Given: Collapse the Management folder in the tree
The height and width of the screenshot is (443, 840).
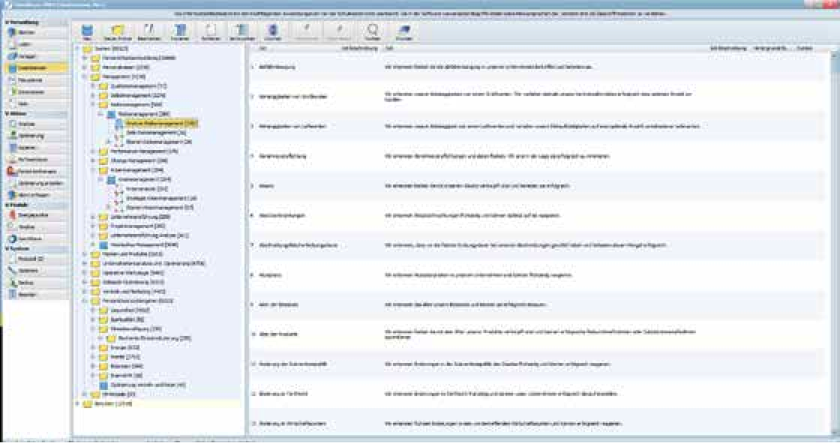Looking at the screenshot, I should click(x=86, y=77).
